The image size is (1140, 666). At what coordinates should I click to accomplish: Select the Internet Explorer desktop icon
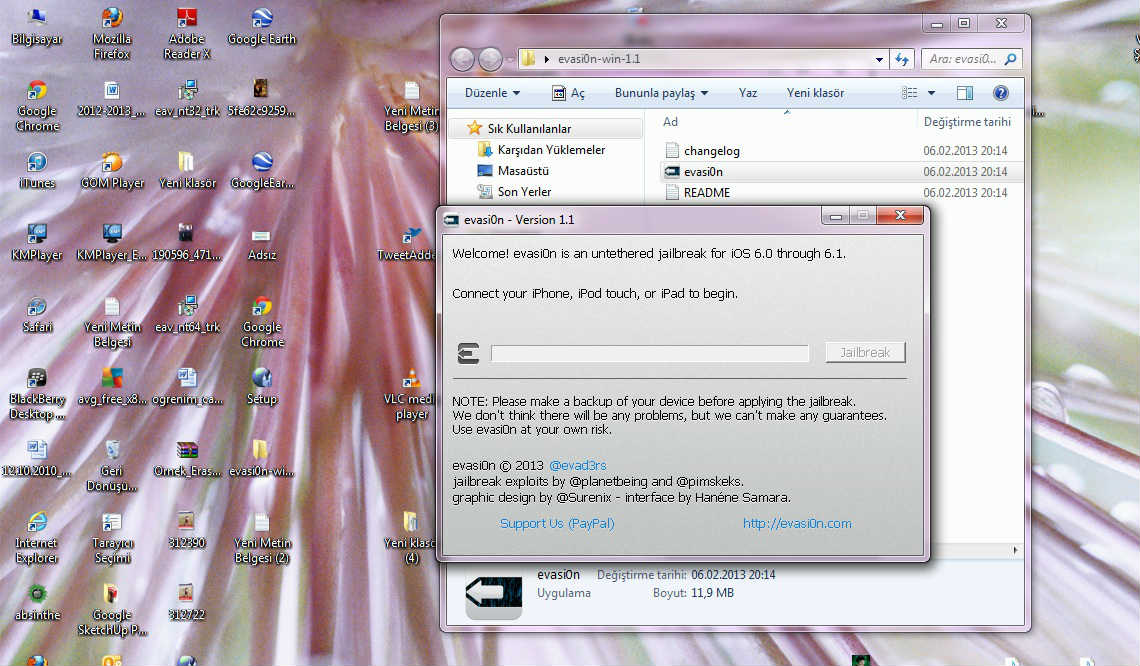pyautogui.click(x=36, y=538)
